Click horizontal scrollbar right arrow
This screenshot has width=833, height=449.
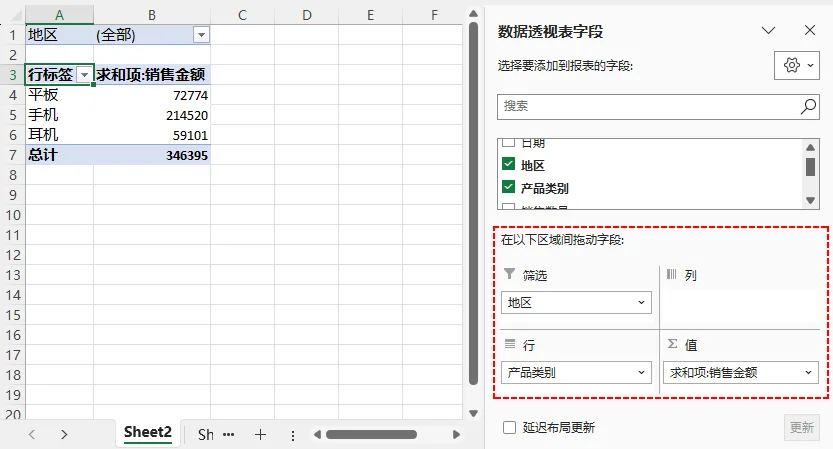[456, 435]
